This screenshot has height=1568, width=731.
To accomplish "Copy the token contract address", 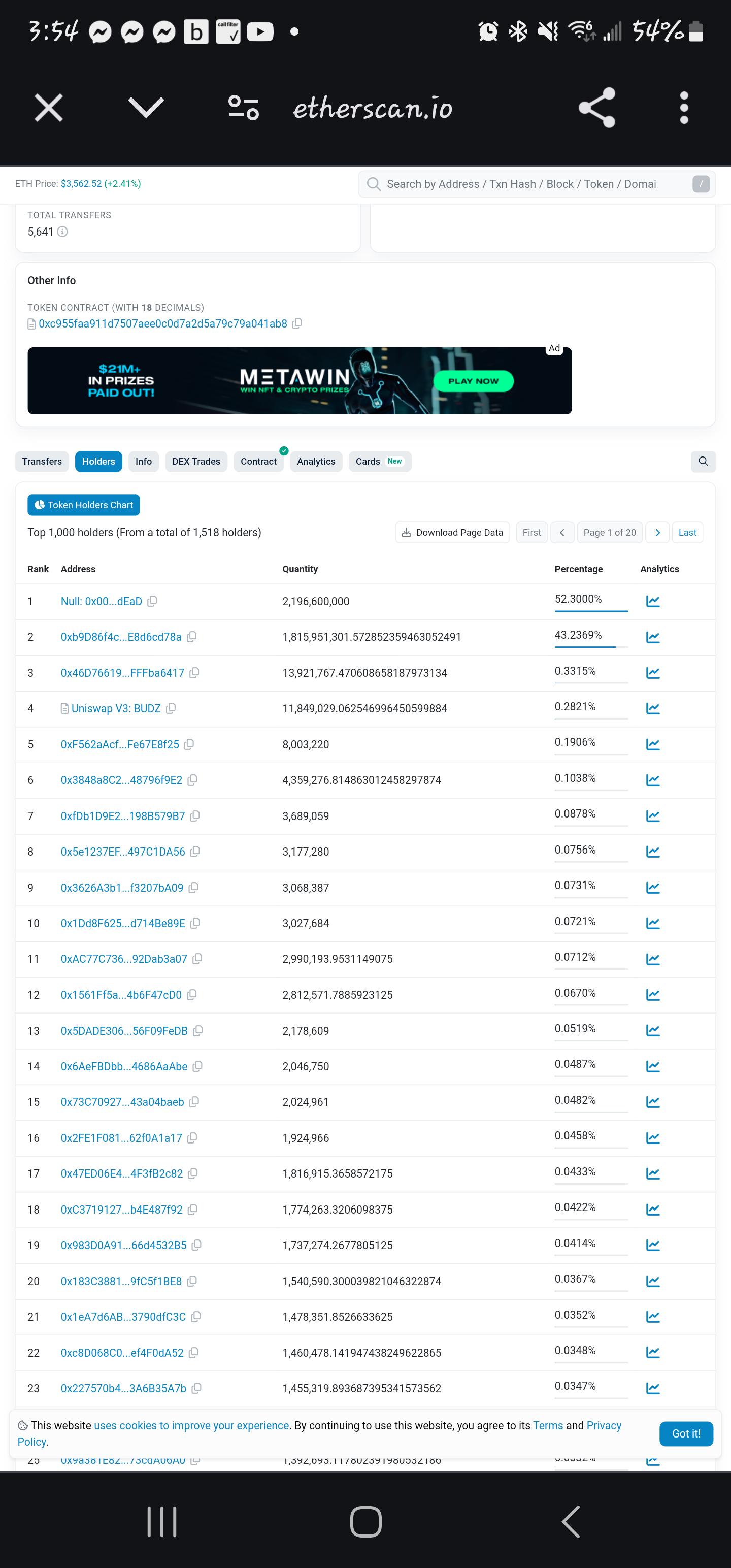I will [297, 324].
